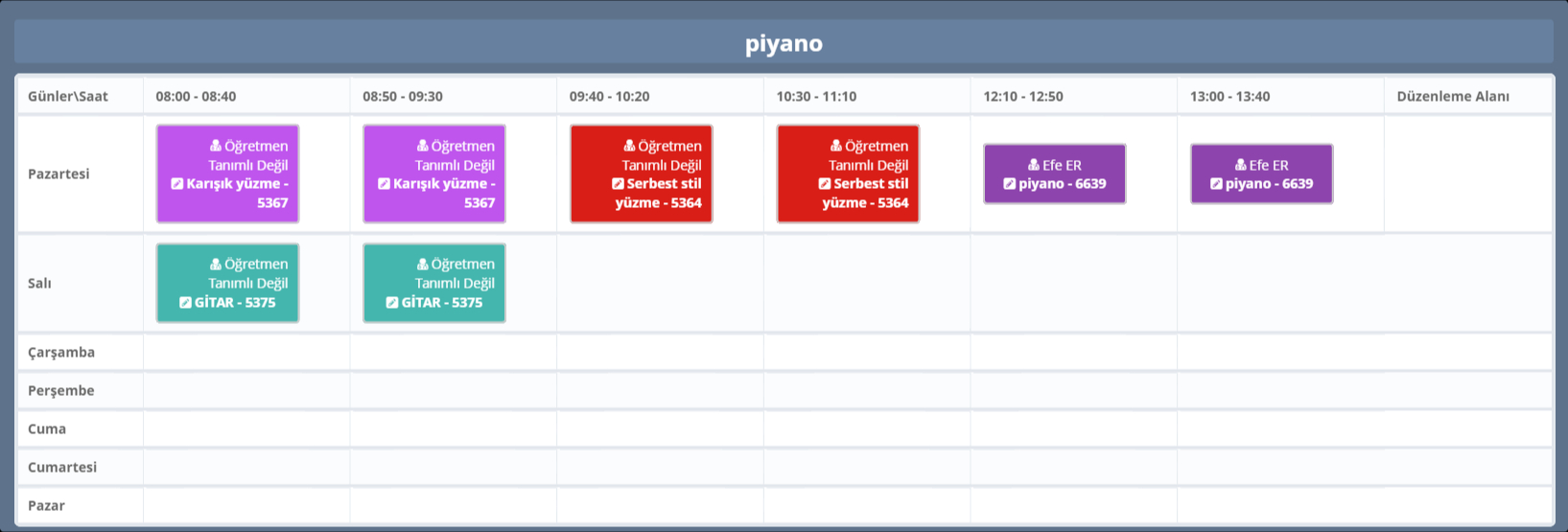Click the 12:10 - 12:50 time column header
The image size is (1568, 532).
(1022, 96)
